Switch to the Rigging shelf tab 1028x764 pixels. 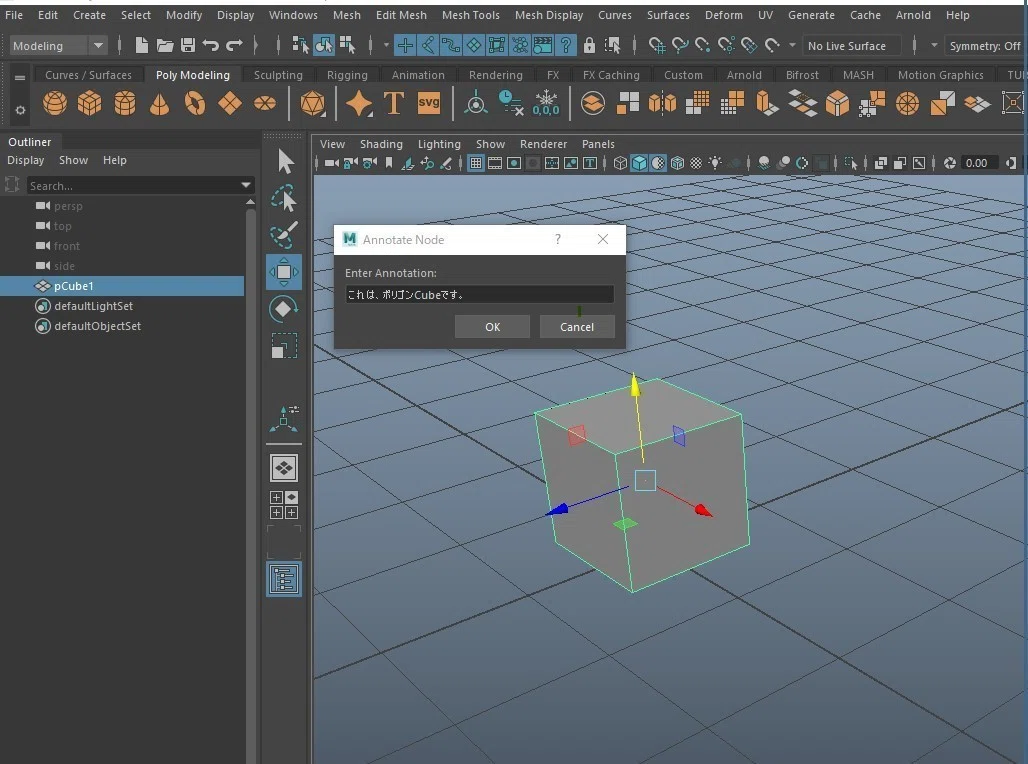pos(347,75)
